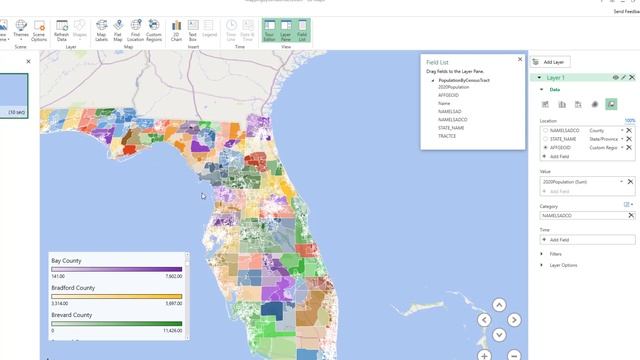Toggle the Field List view button
The height and width of the screenshot is (360, 640).
(x=302, y=30)
